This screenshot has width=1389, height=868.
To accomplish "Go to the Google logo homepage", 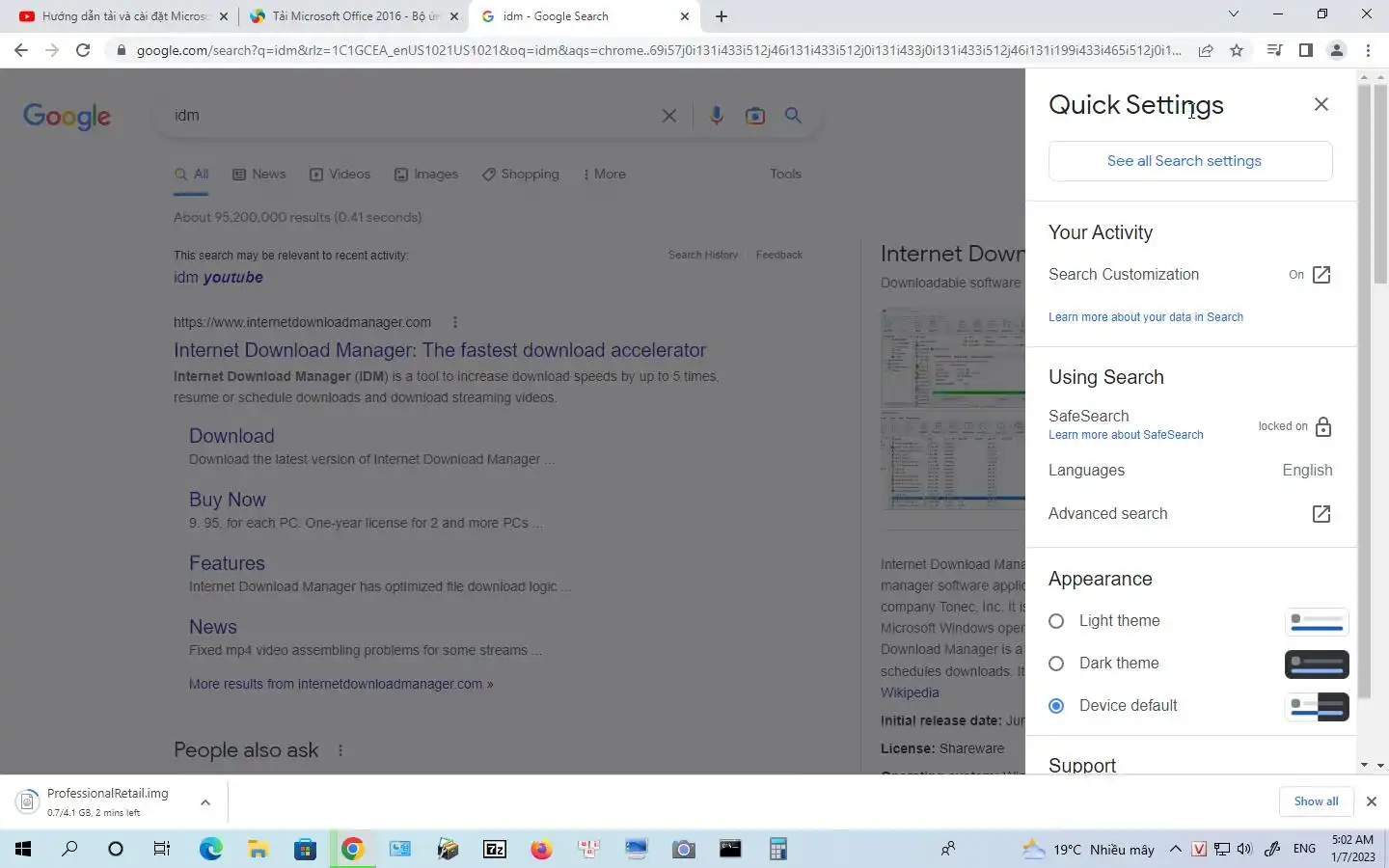I will click(68, 117).
